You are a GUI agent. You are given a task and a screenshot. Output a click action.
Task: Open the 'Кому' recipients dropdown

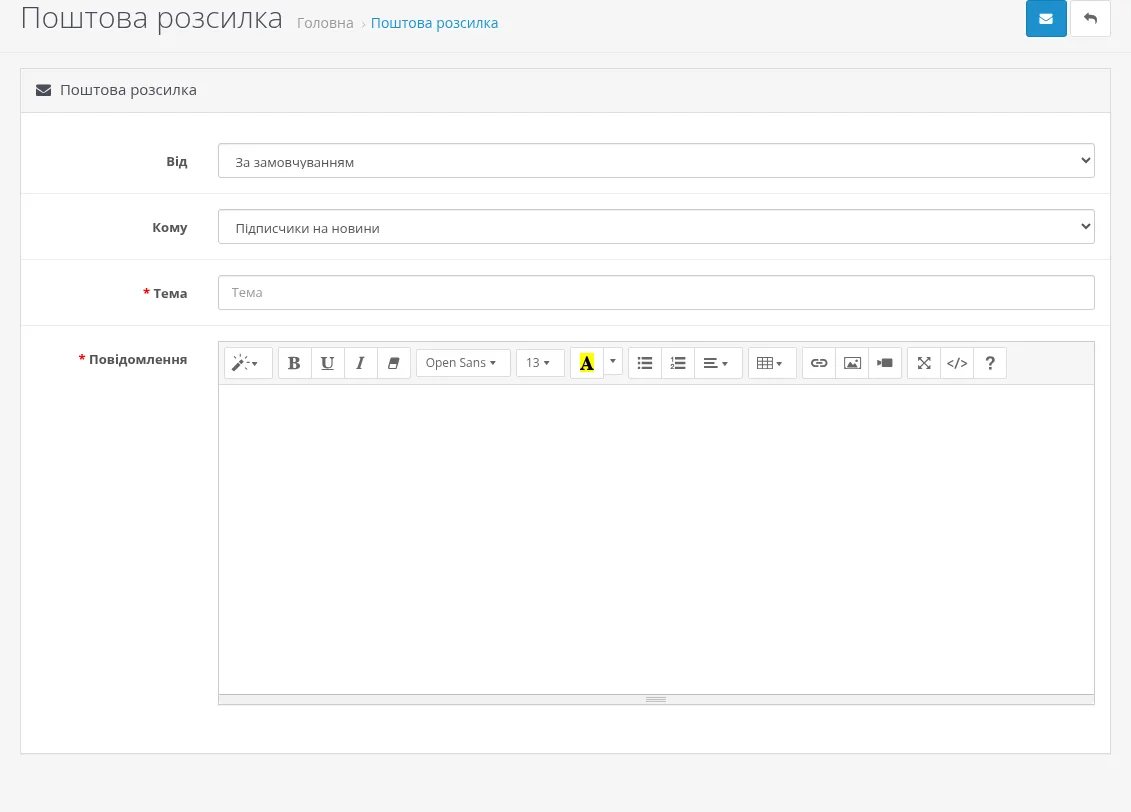(x=656, y=227)
